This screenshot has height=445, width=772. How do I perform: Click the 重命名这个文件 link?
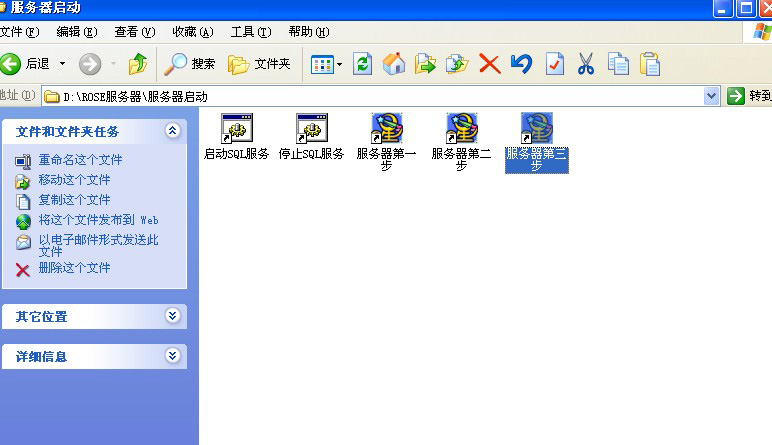tap(80, 160)
